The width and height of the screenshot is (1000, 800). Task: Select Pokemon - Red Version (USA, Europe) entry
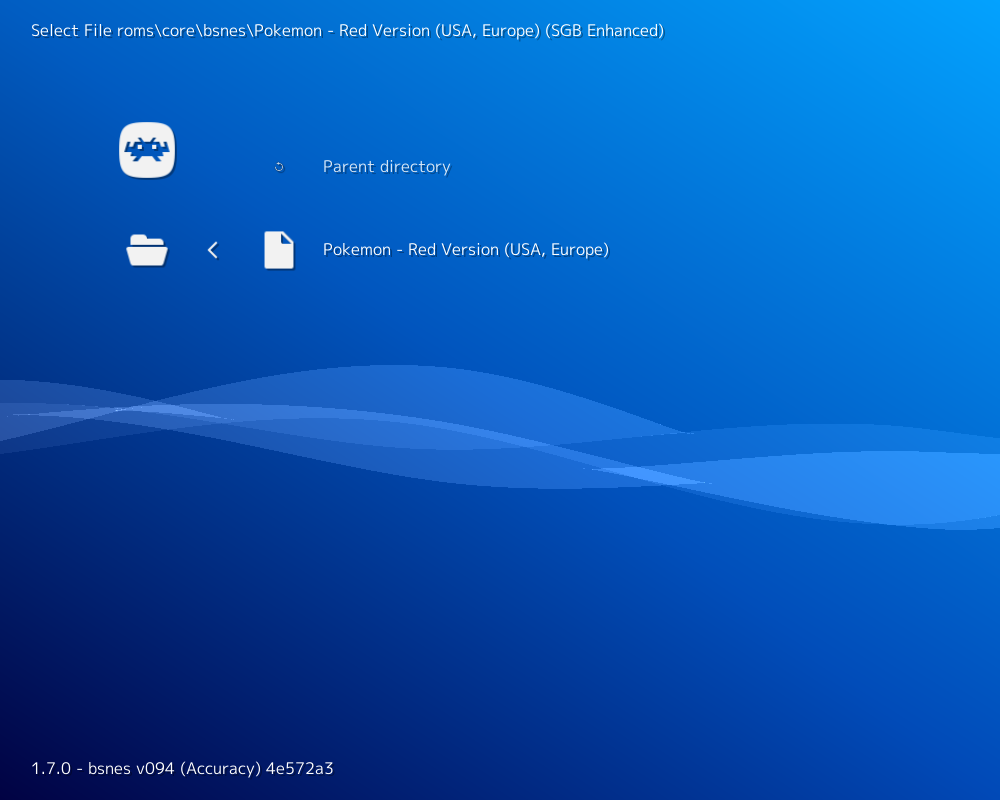tap(466, 249)
